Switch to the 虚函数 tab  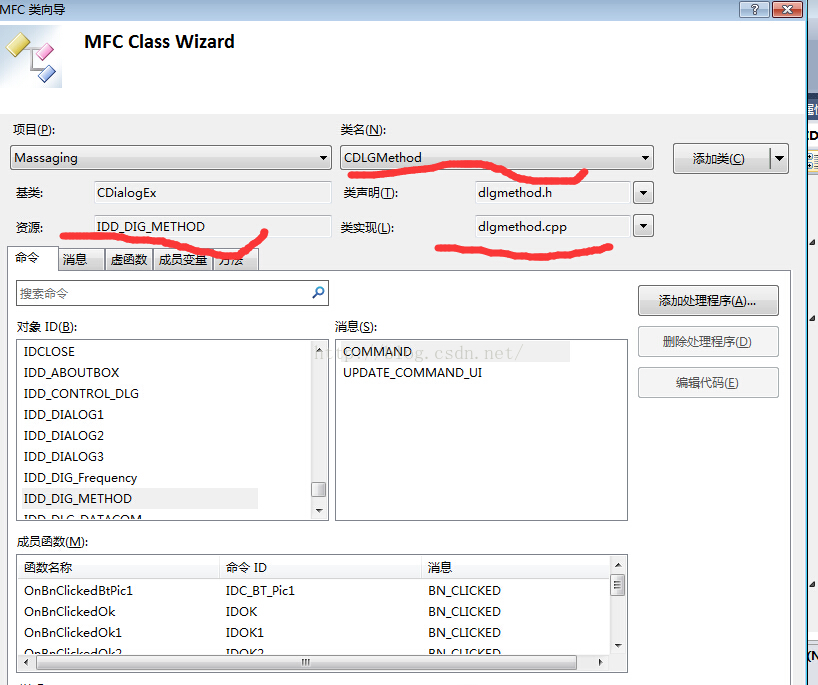(129, 260)
